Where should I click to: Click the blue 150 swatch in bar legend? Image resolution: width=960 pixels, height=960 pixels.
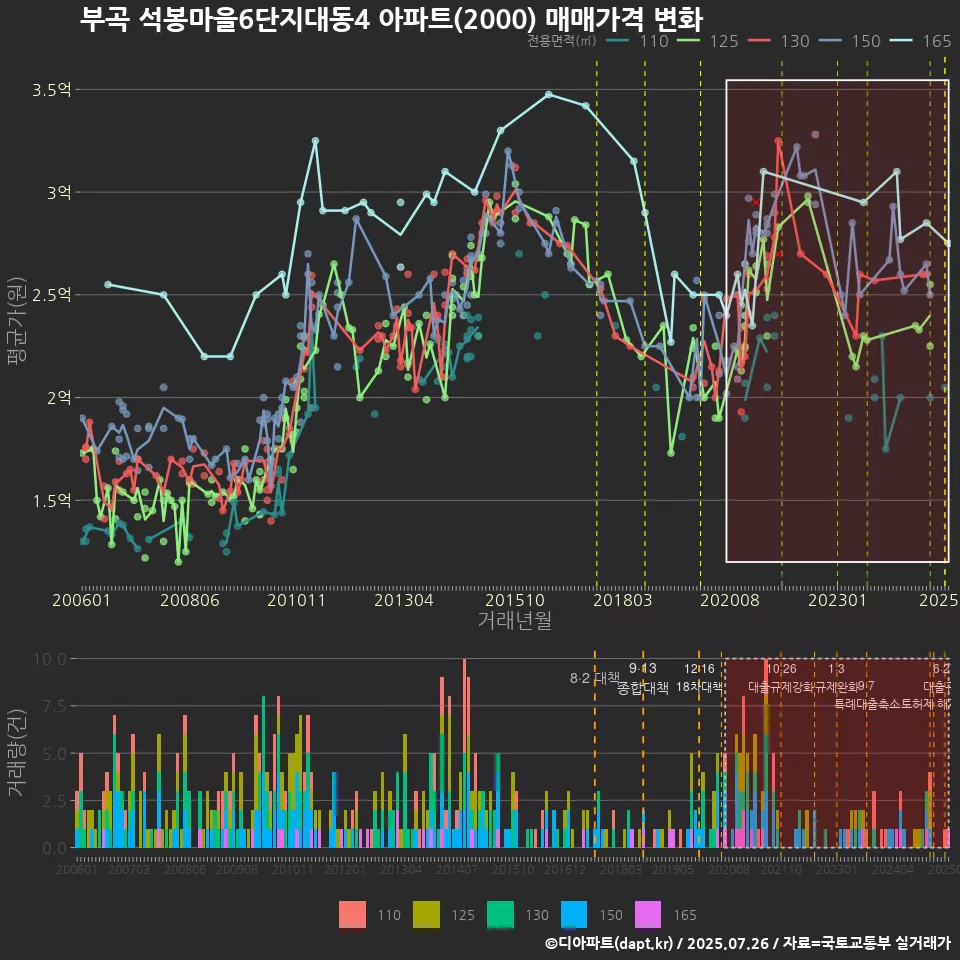click(x=574, y=915)
